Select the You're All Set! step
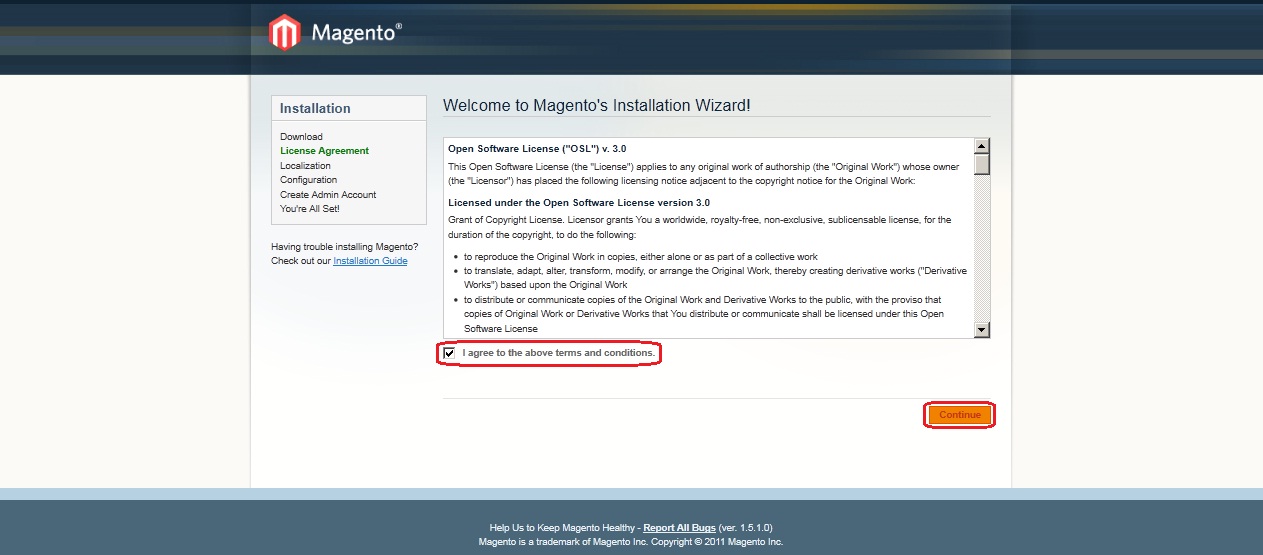The image size is (1263, 555). 310,209
